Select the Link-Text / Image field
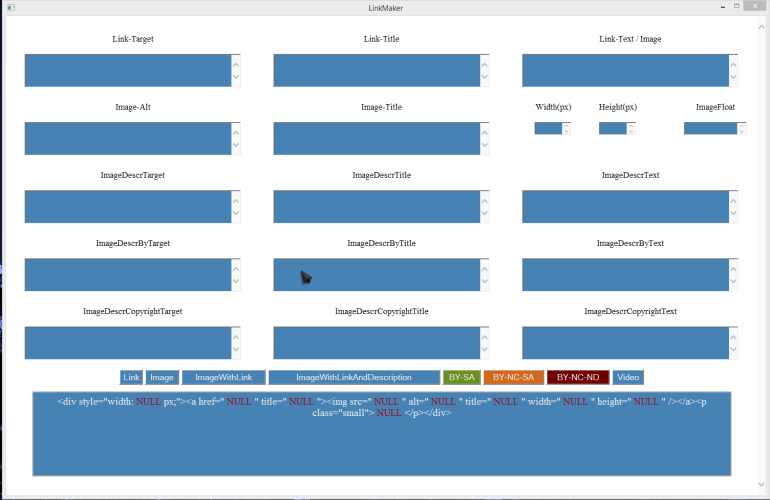The image size is (770, 500). [625, 71]
